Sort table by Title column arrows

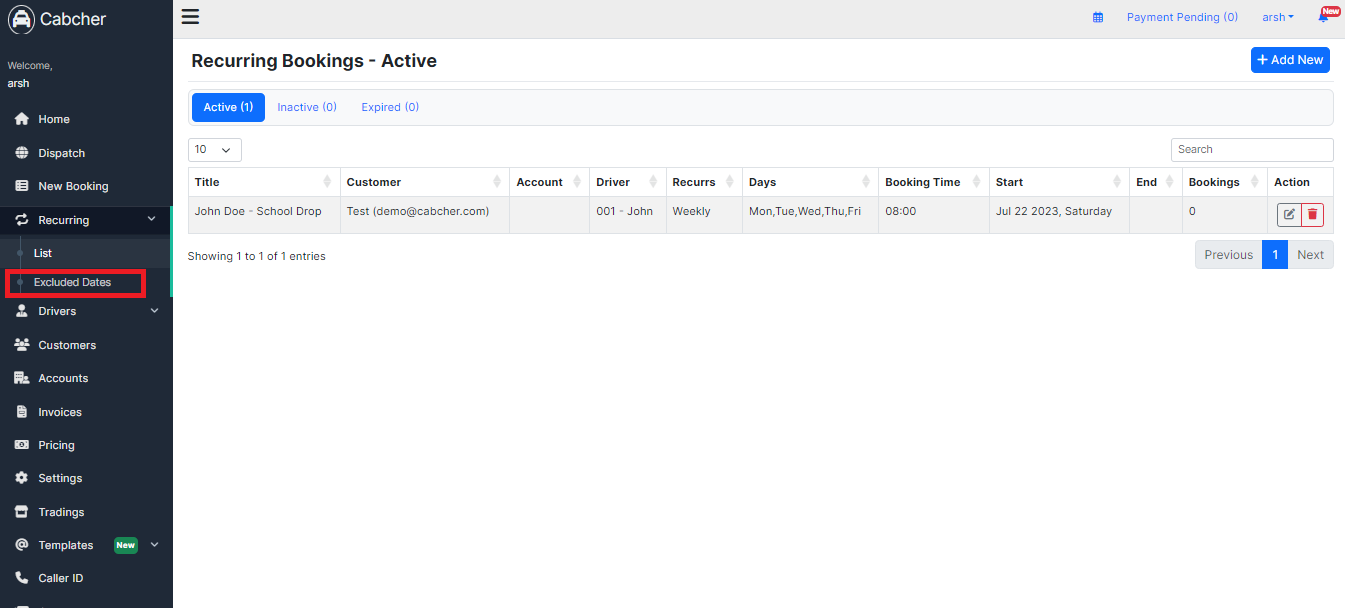click(x=327, y=182)
